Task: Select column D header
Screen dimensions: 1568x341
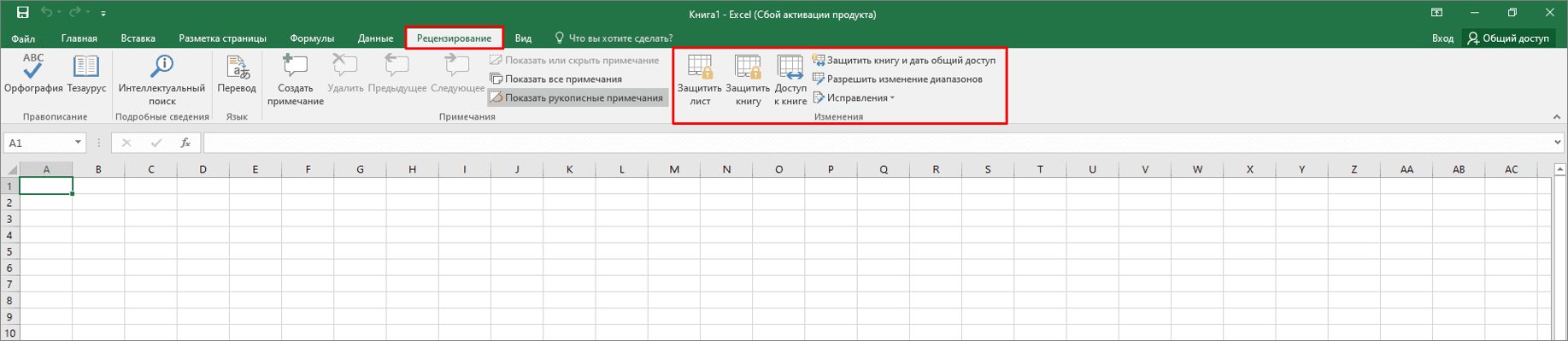Action: (203, 169)
